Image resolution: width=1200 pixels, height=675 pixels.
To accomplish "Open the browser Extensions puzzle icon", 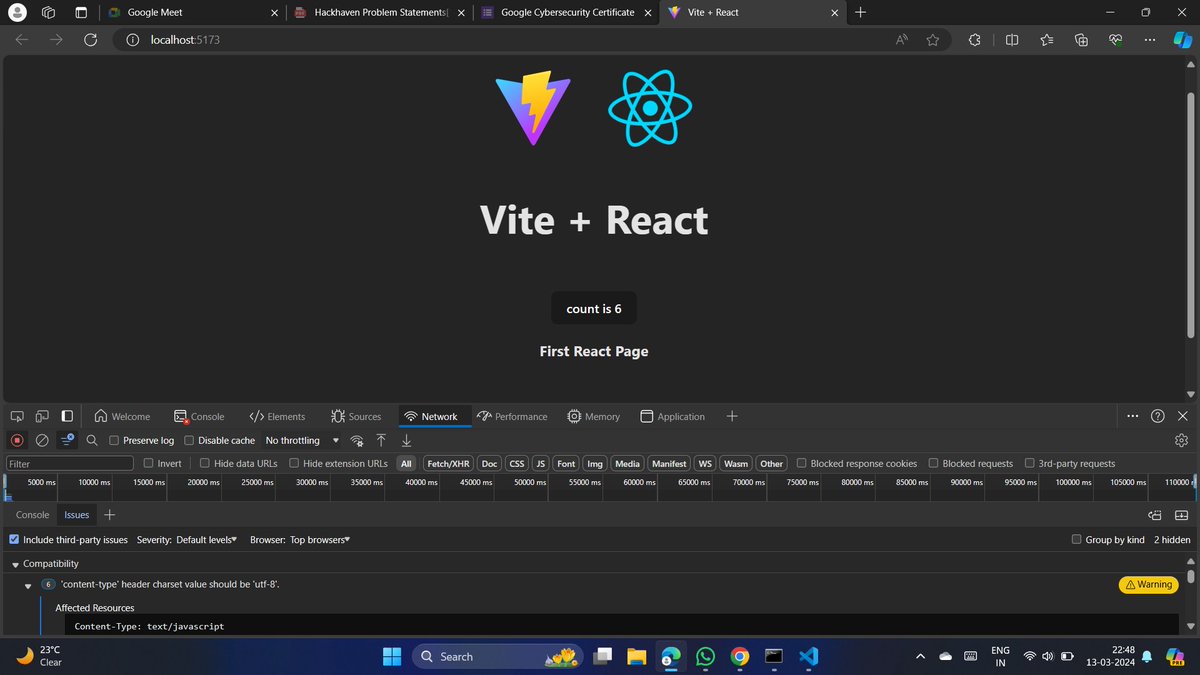I will pos(975,40).
